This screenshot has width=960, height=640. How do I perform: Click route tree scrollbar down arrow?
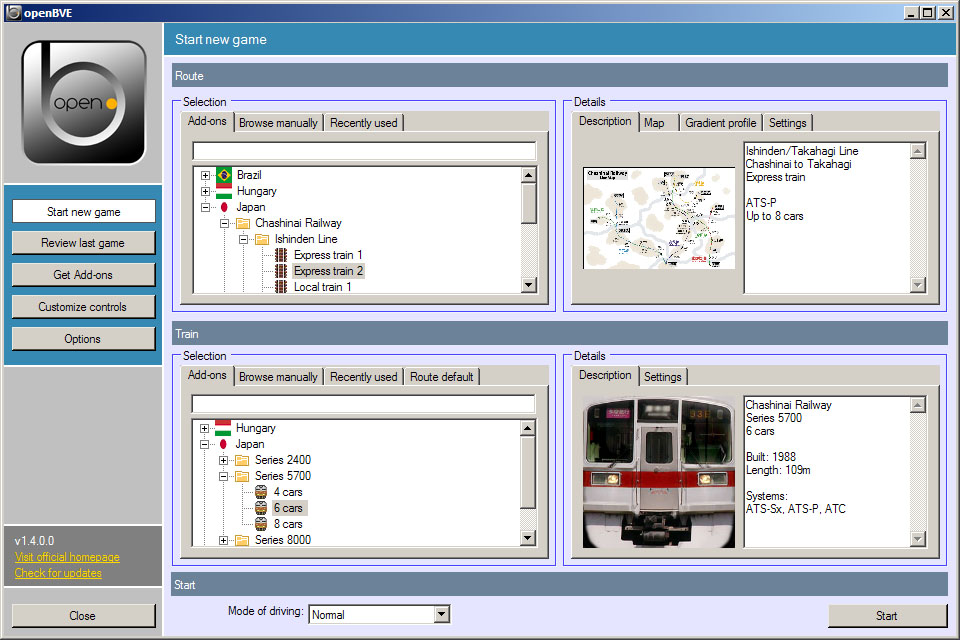tap(529, 285)
